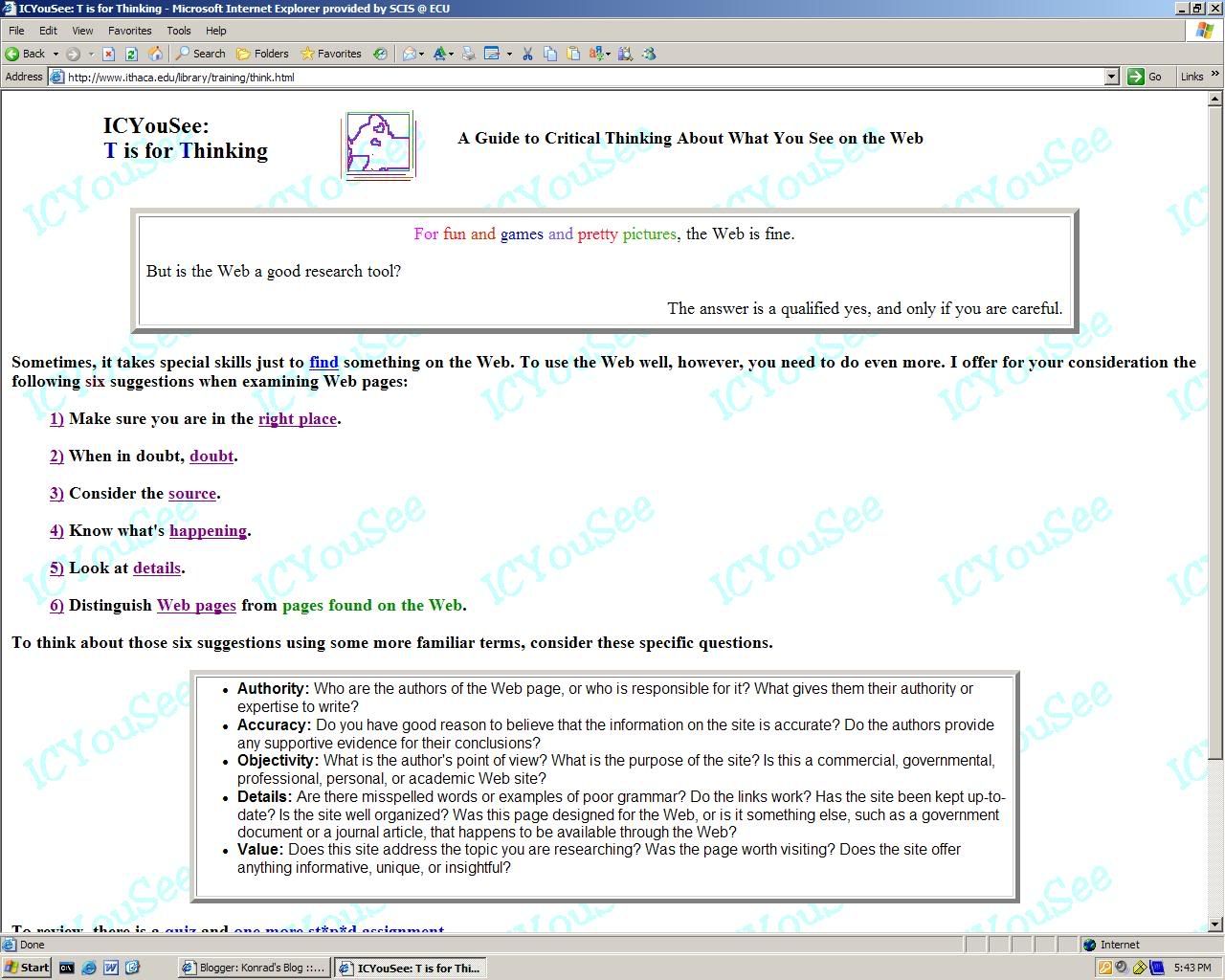Click the '1)' numbered link
The height and width of the screenshot is (980, 1225).
(56, 419)
